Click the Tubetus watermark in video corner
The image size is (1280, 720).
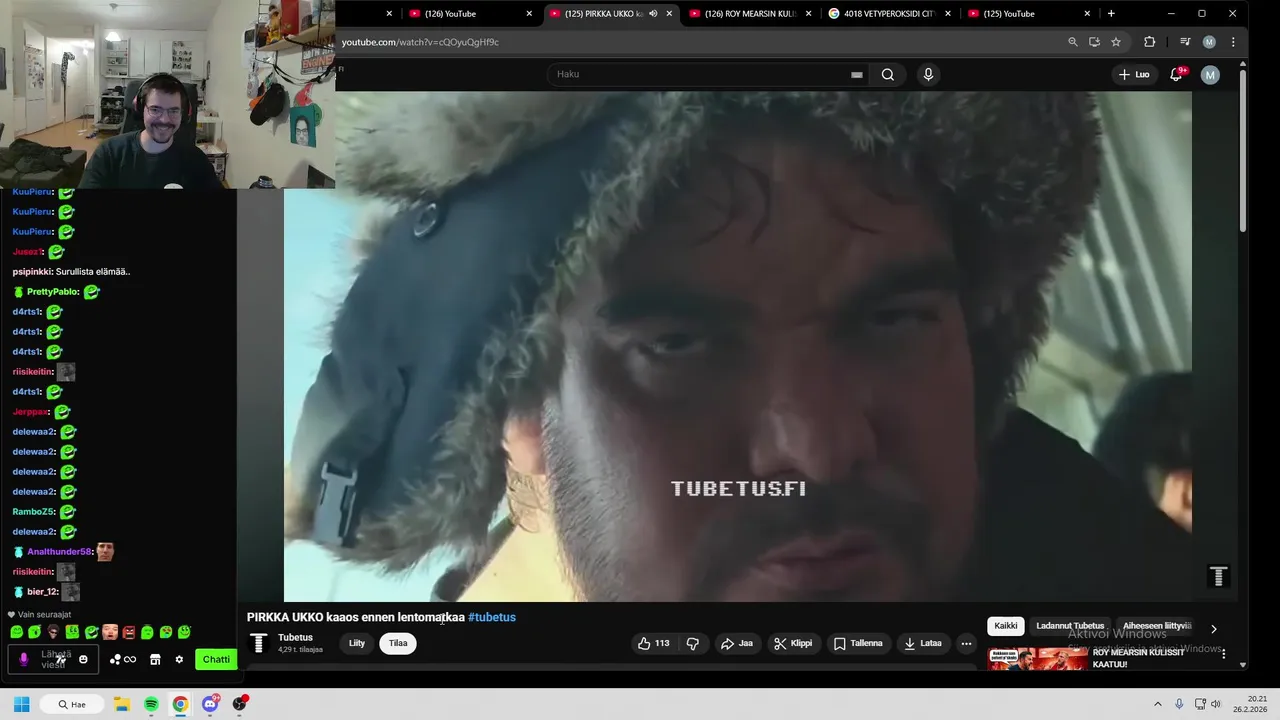tap(1218, 576)
